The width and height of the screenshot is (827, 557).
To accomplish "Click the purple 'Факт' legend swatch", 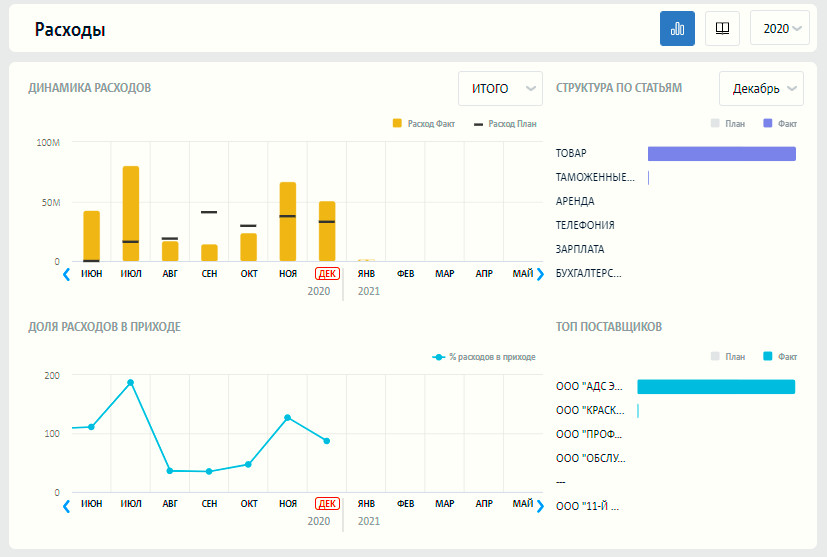I will (x=768, y=123).
